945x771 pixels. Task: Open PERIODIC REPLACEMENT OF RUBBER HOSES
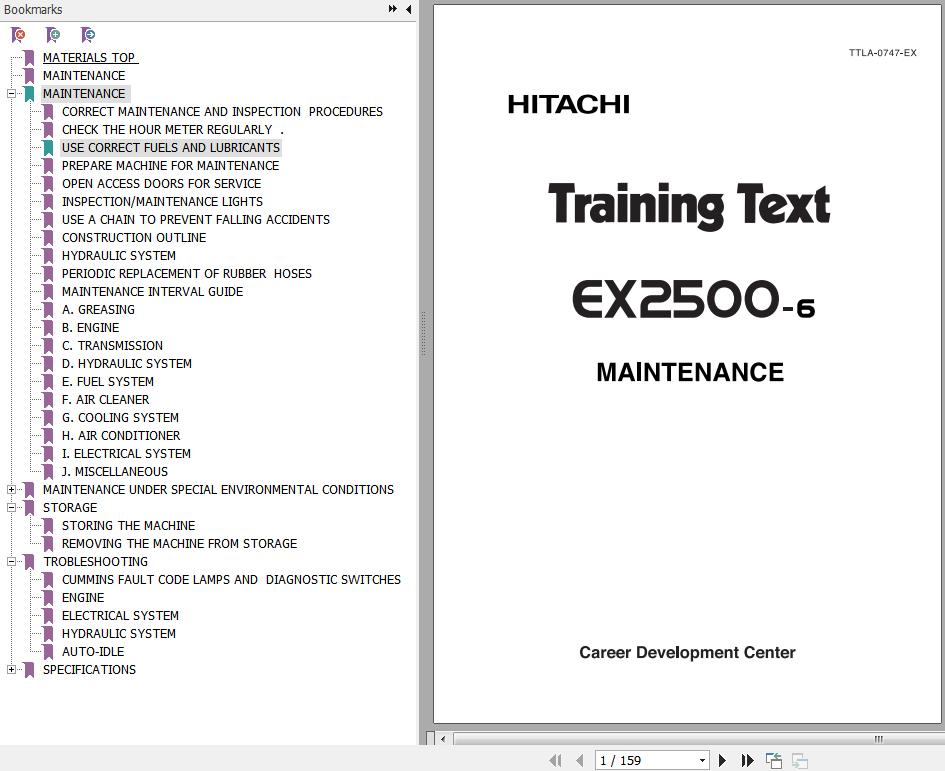pyautogui.click(x=186, y=274)
